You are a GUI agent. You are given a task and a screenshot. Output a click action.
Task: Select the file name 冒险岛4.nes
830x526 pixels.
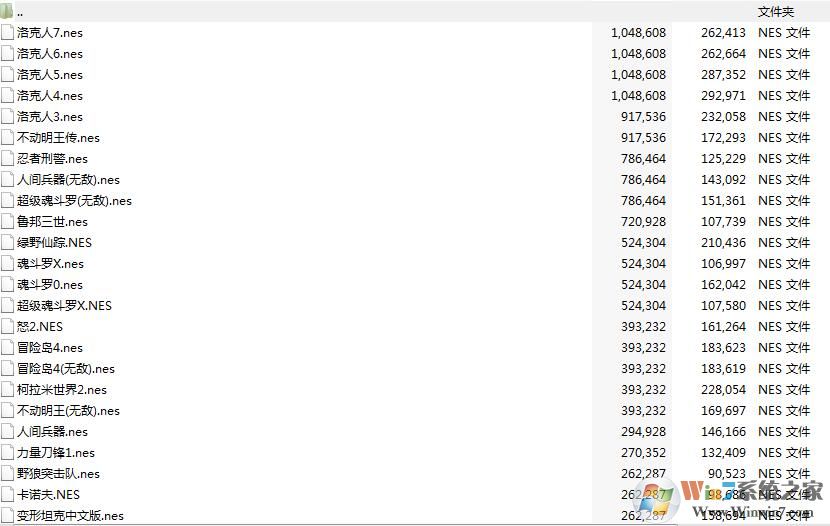tap(50, 348)
